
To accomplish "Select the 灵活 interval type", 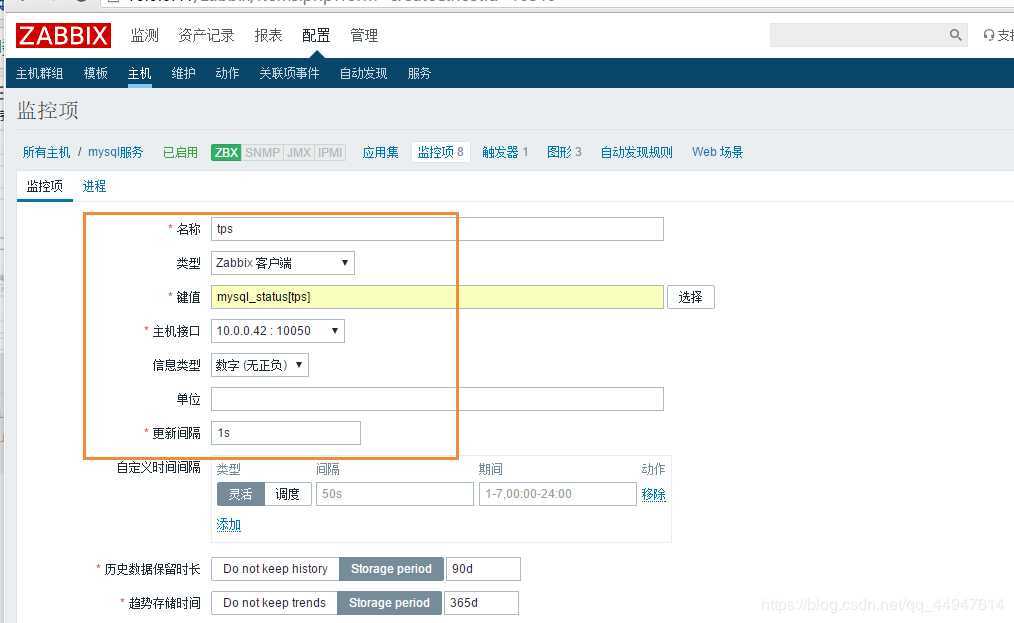I will click(241, 494).
